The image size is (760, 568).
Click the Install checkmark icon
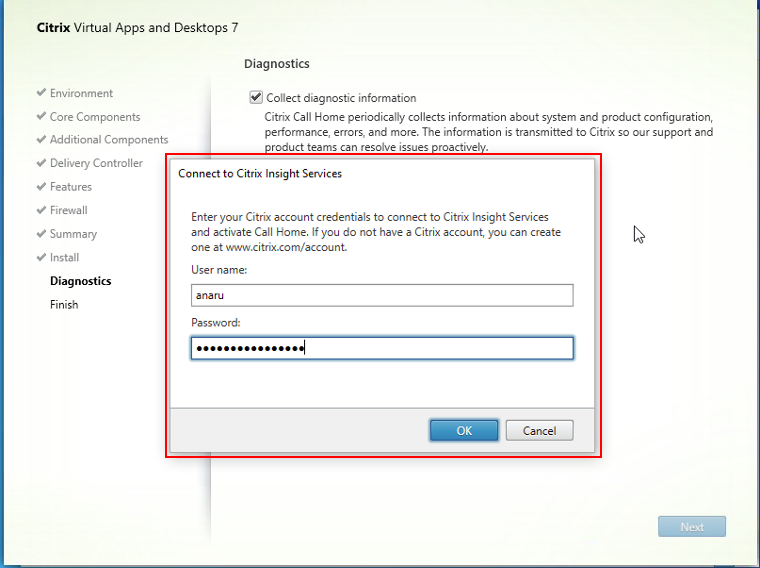pyautogui.click(x=42, y=257)
